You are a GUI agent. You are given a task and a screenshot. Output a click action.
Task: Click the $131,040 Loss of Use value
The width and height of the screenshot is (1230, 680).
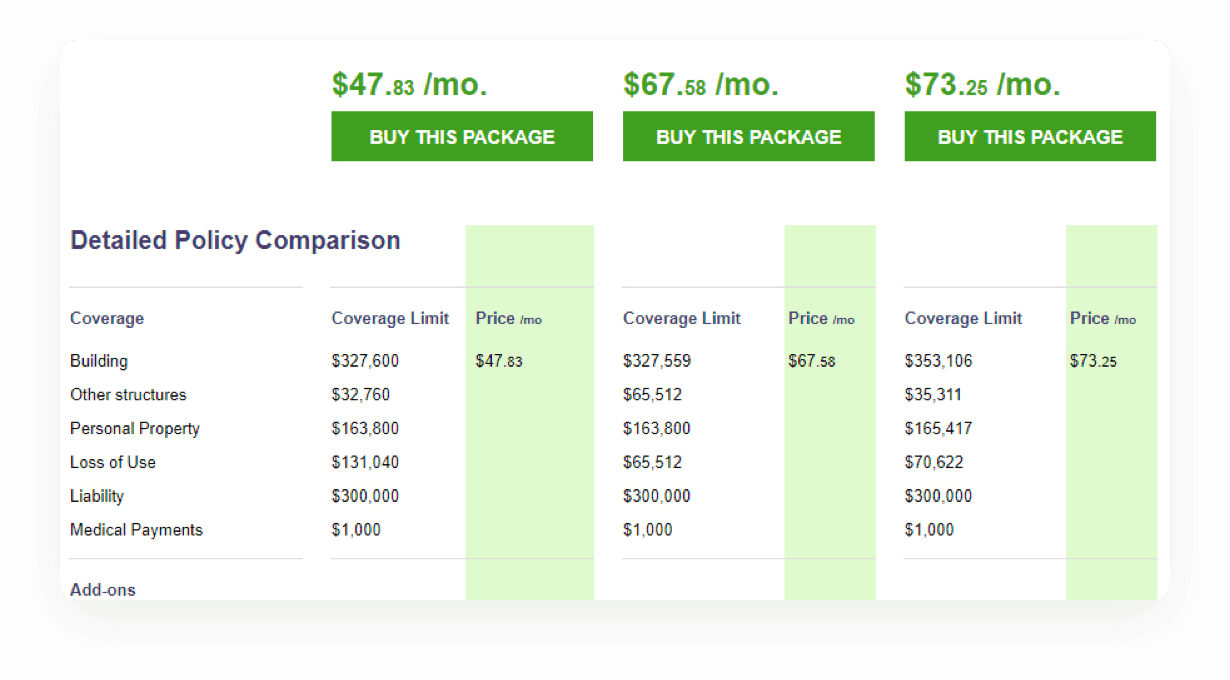365,463
